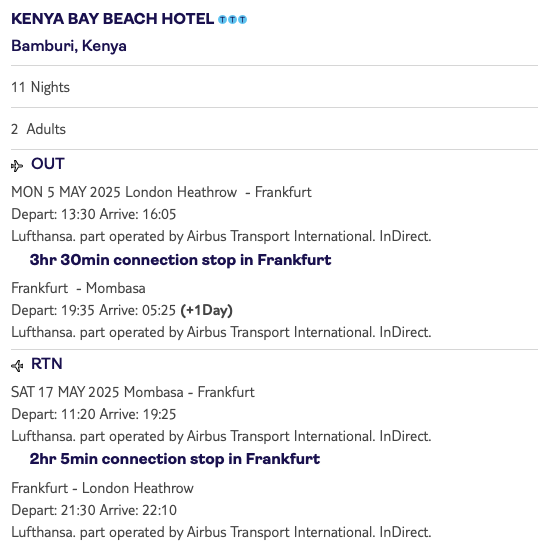Click the Depart: 13:30 Arrive: 16:05 line
The image size is (546, 547).
click(94, 214)
